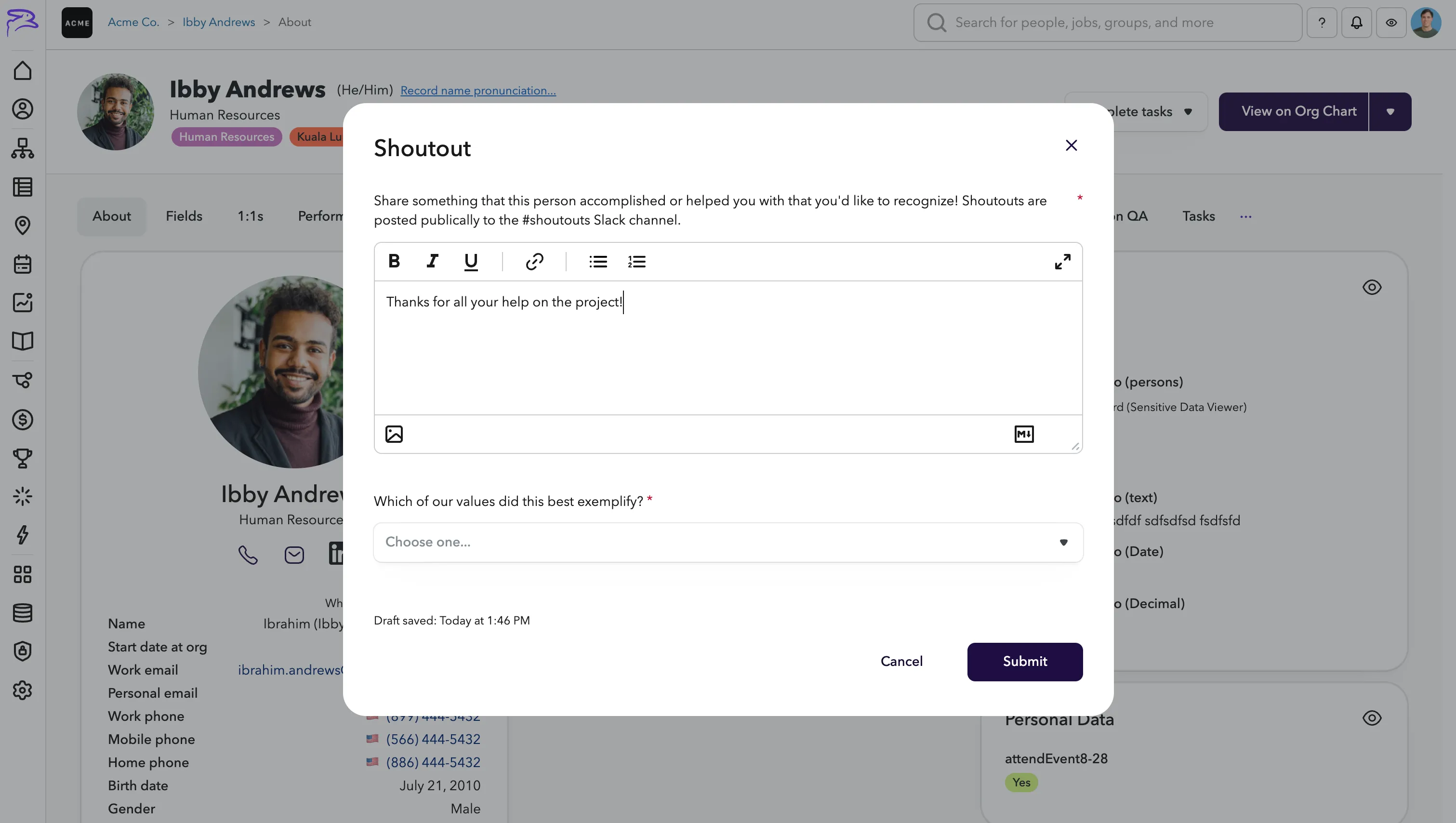This screenshot has width=1456, height=823.
Task: Go to Ibby Andrews breadcrumb
Action: pos(219,22)
